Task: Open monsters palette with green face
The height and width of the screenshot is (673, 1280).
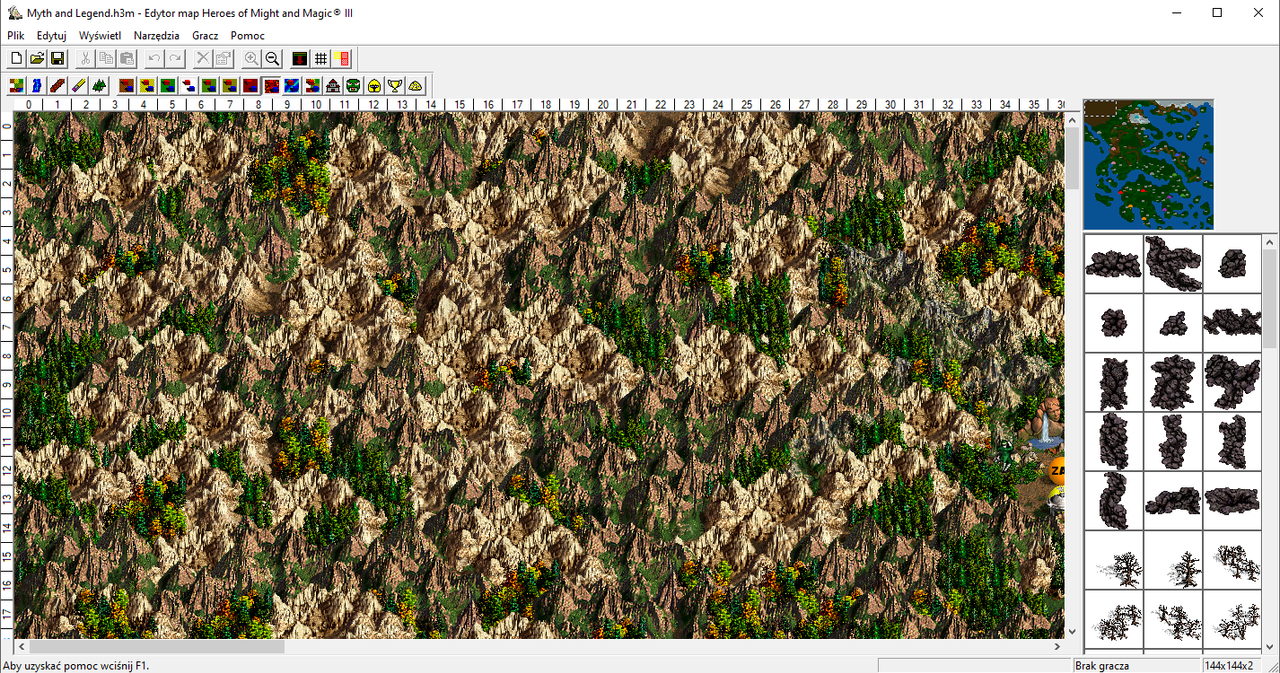Action: coord(353,86)
